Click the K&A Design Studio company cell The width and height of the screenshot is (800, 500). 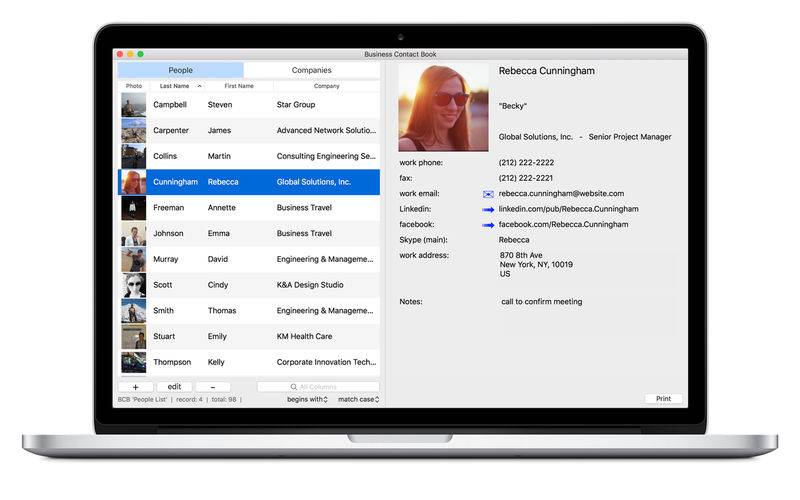[x=310, y=285]
